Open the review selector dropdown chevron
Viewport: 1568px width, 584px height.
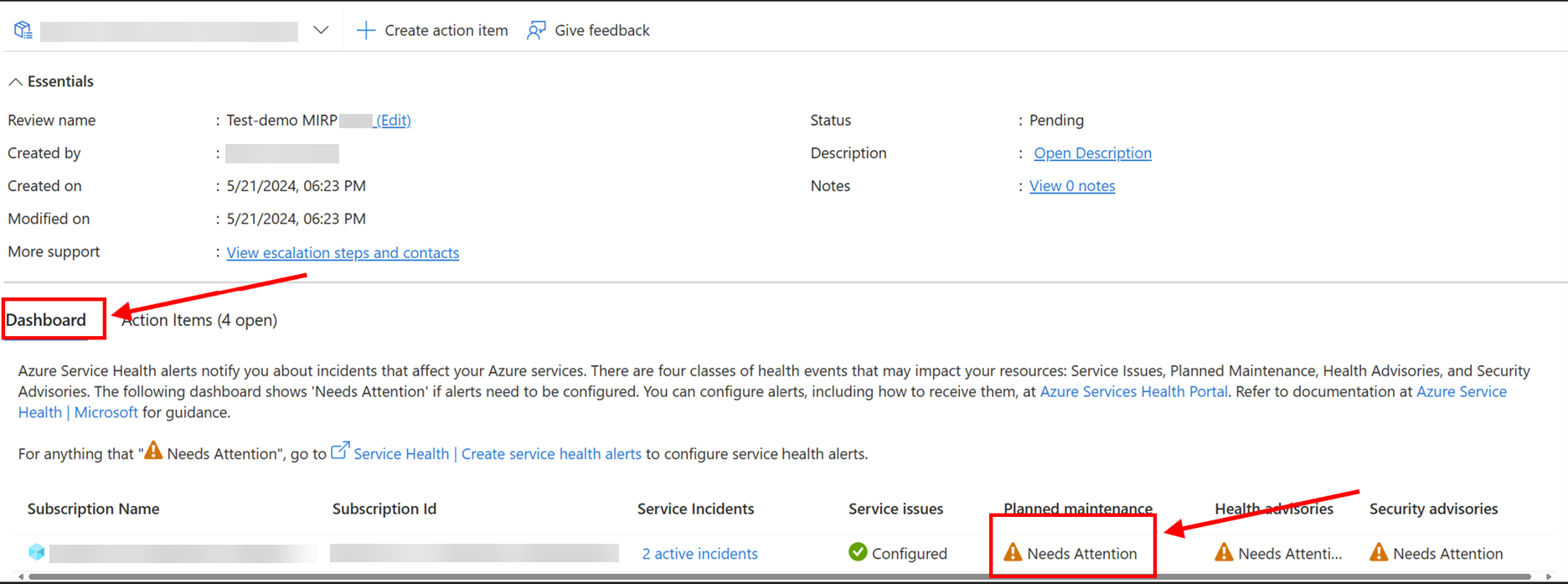(x=321, y=30)
